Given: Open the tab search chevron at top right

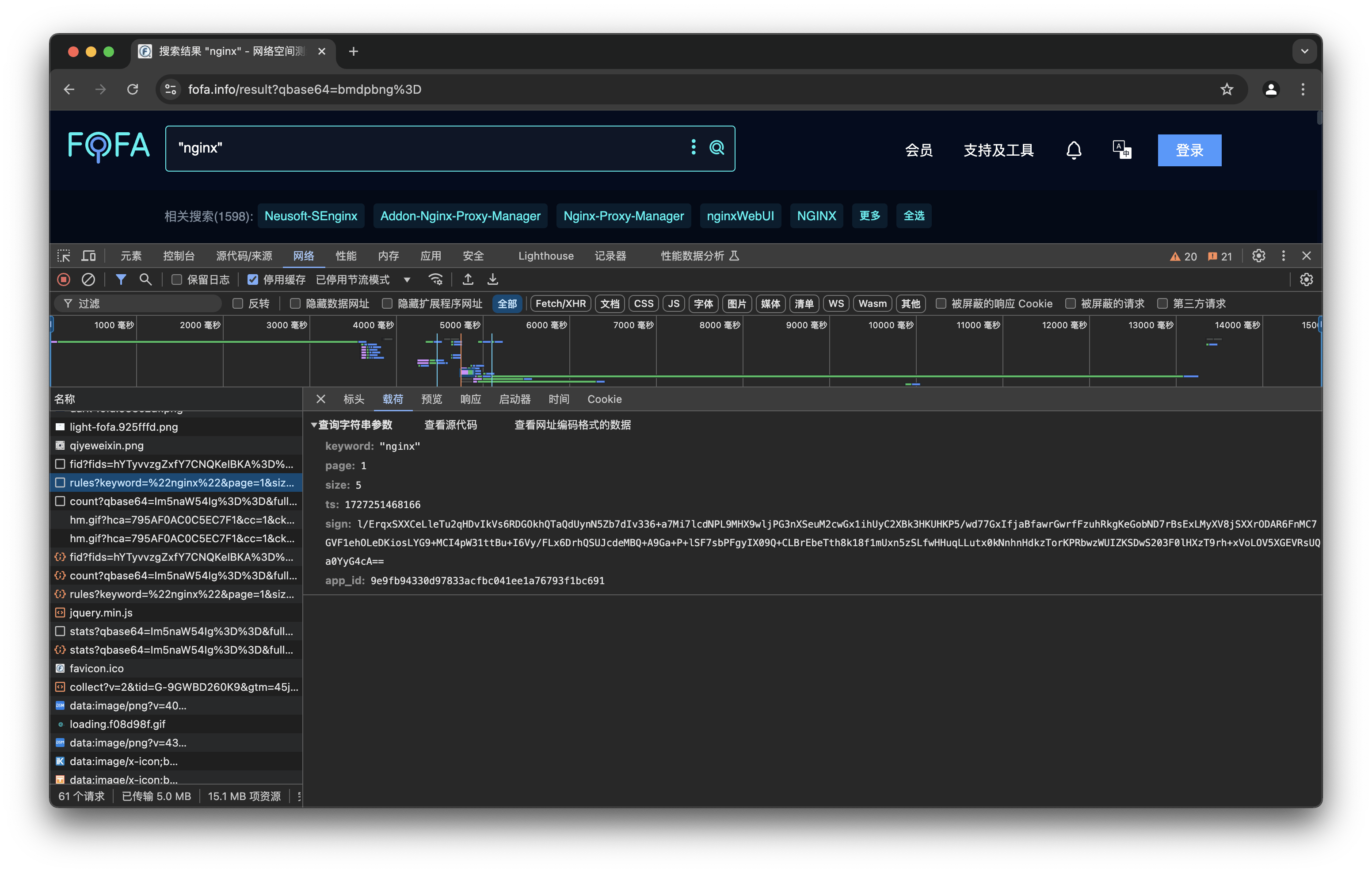Looking at the screenshot, I should [1304, 51].
